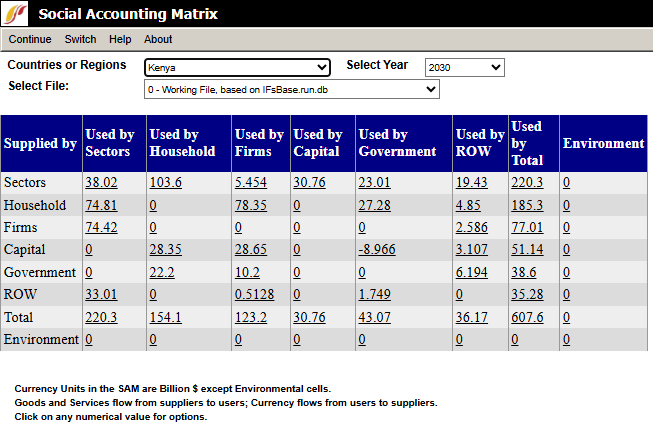Click the Used by Sectors column header
The height and width of the screenshot is (430, 653).
[110, 143]
